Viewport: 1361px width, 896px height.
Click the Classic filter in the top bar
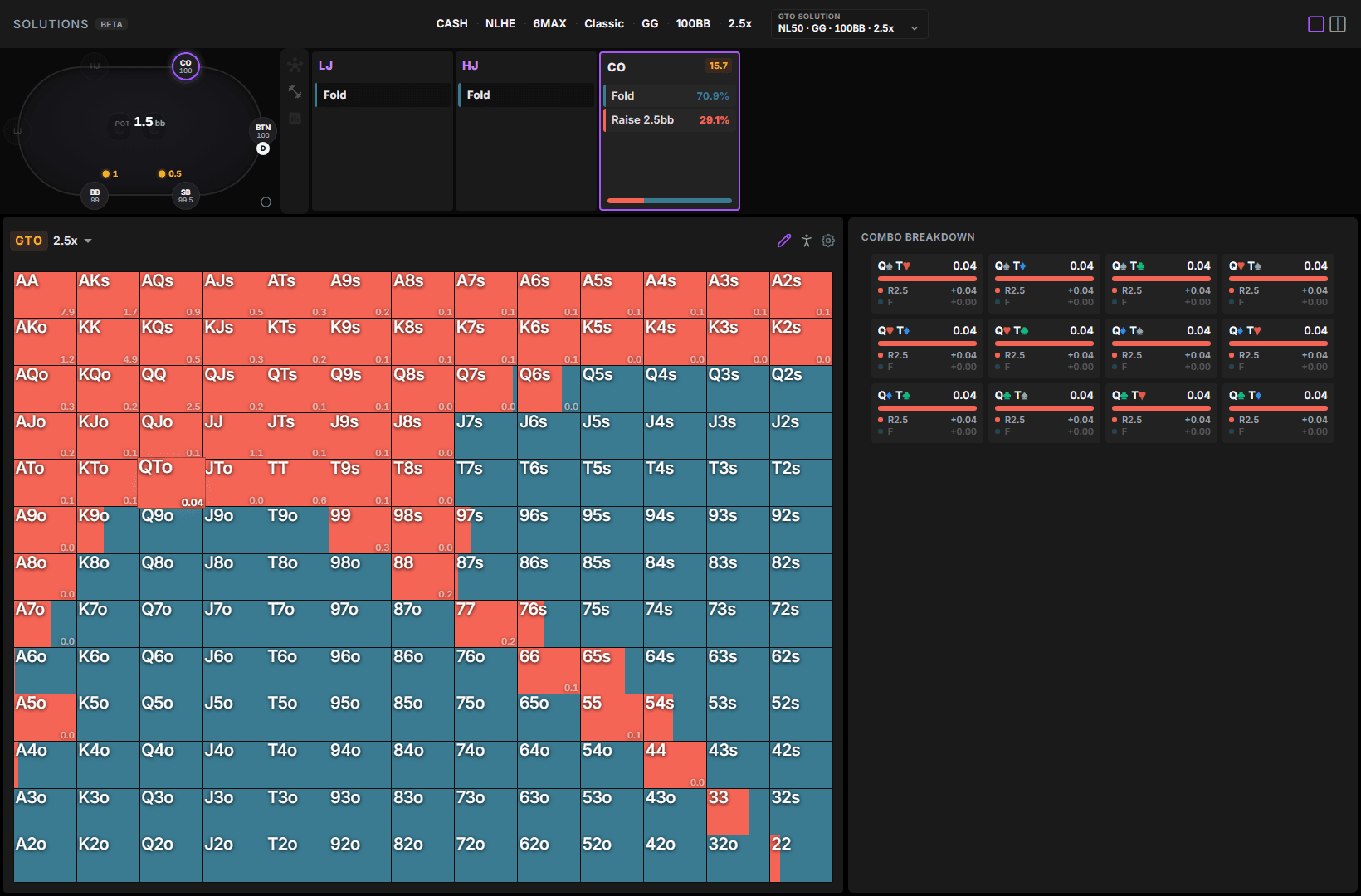pyautogui.click(x=604, y=23)
